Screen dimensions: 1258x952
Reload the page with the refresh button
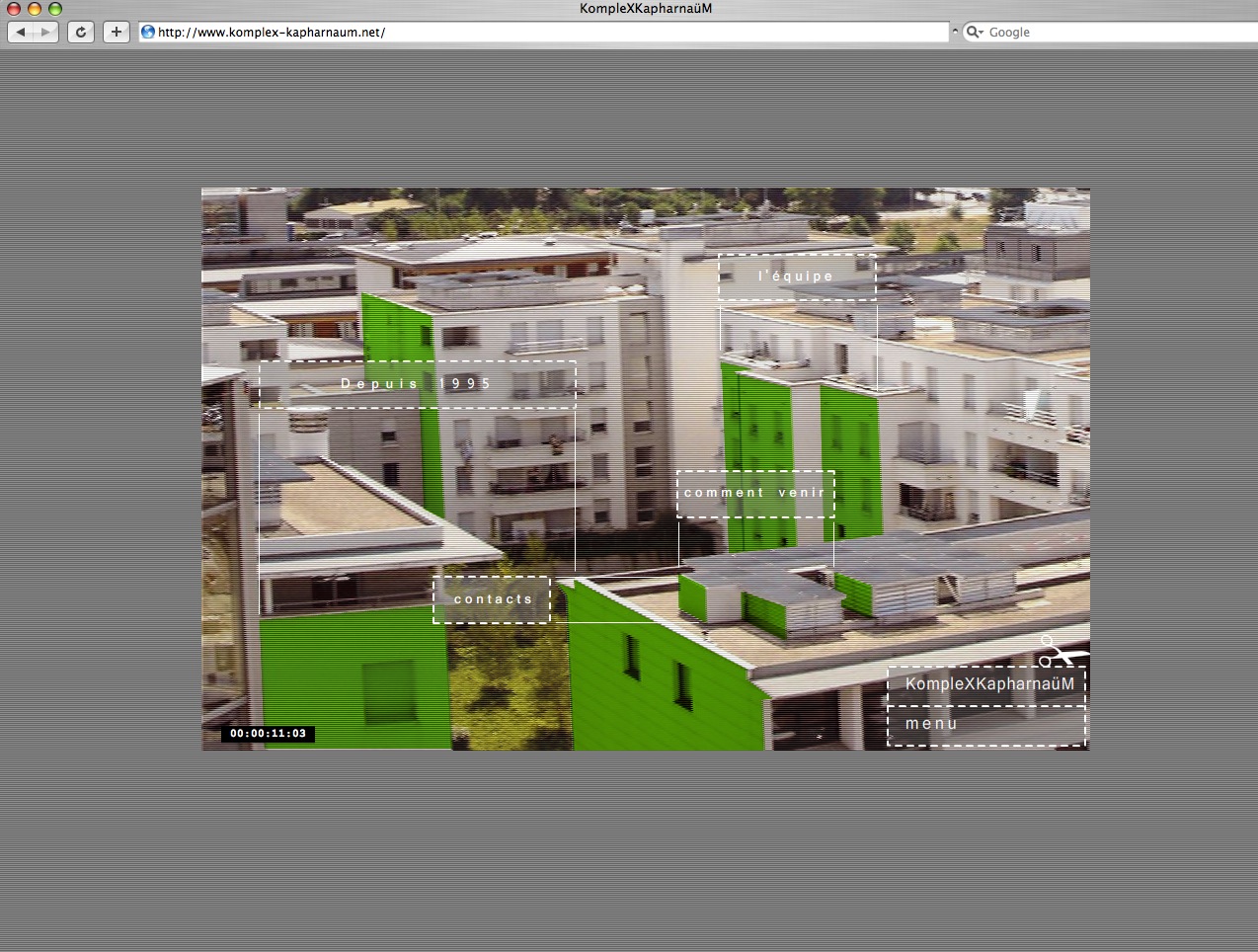coord(81,32)
